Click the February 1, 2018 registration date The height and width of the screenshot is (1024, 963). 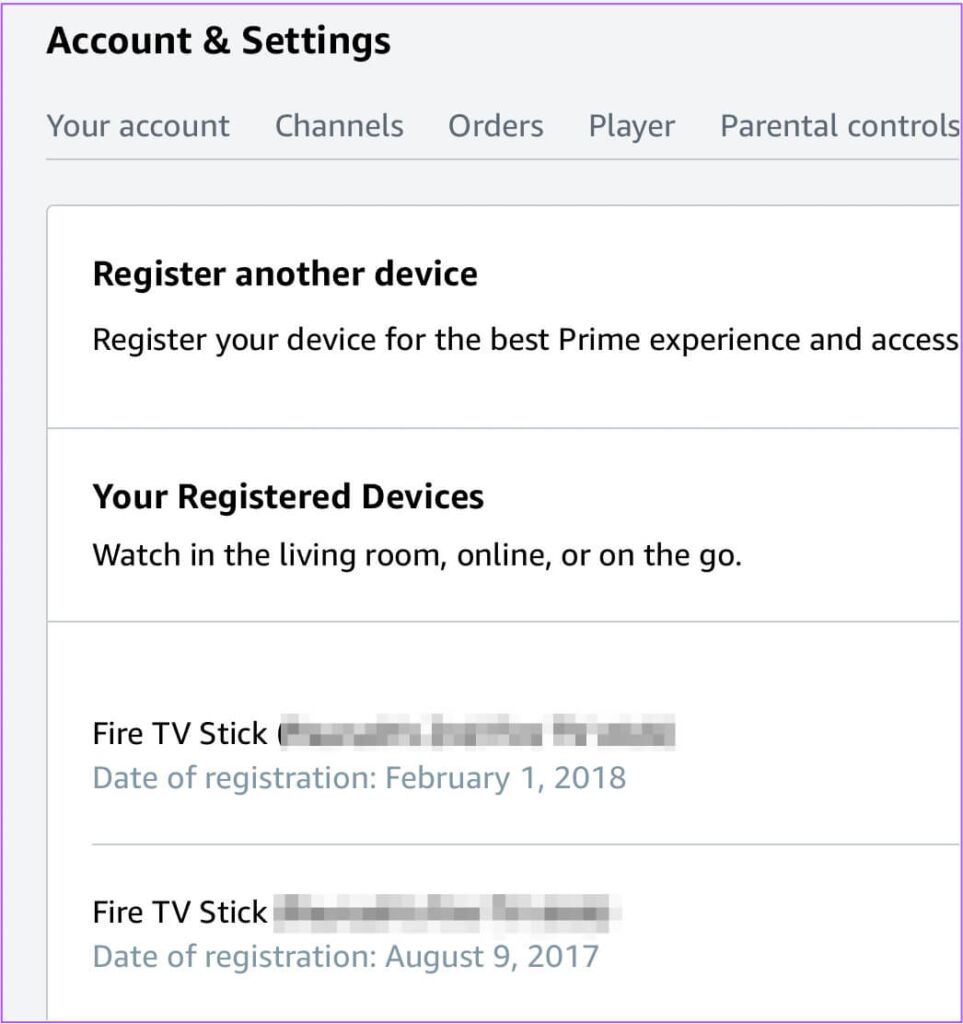[x=358, y=777]
